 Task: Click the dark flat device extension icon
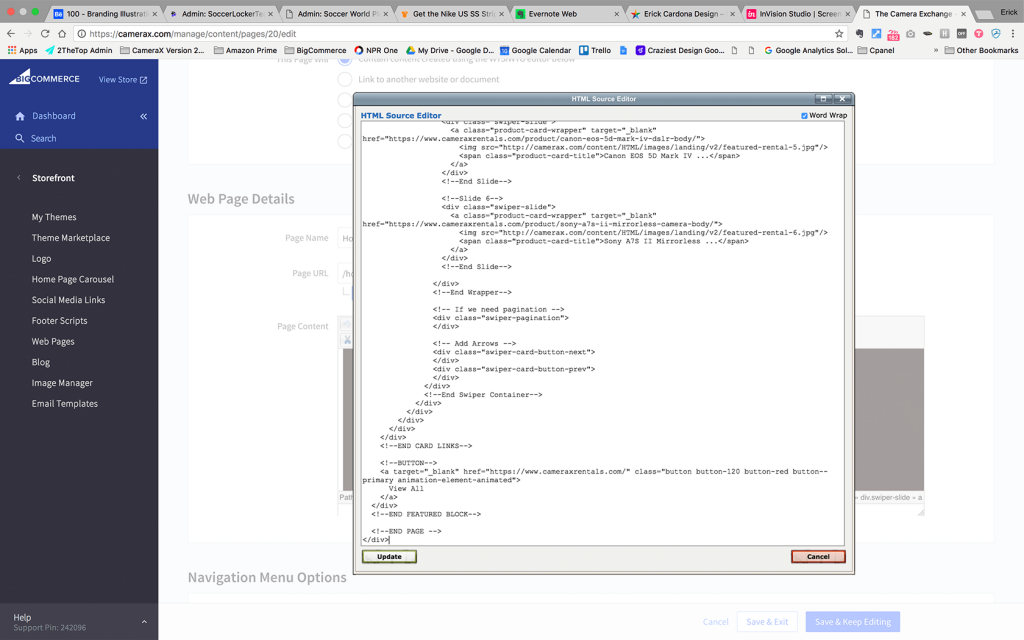point(927,33)
